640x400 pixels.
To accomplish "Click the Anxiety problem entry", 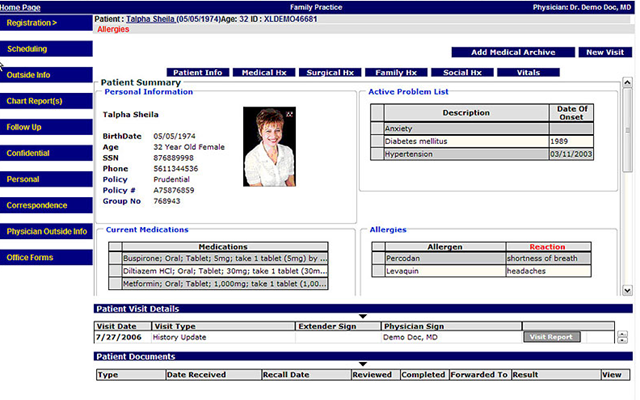I will [466, 129].
